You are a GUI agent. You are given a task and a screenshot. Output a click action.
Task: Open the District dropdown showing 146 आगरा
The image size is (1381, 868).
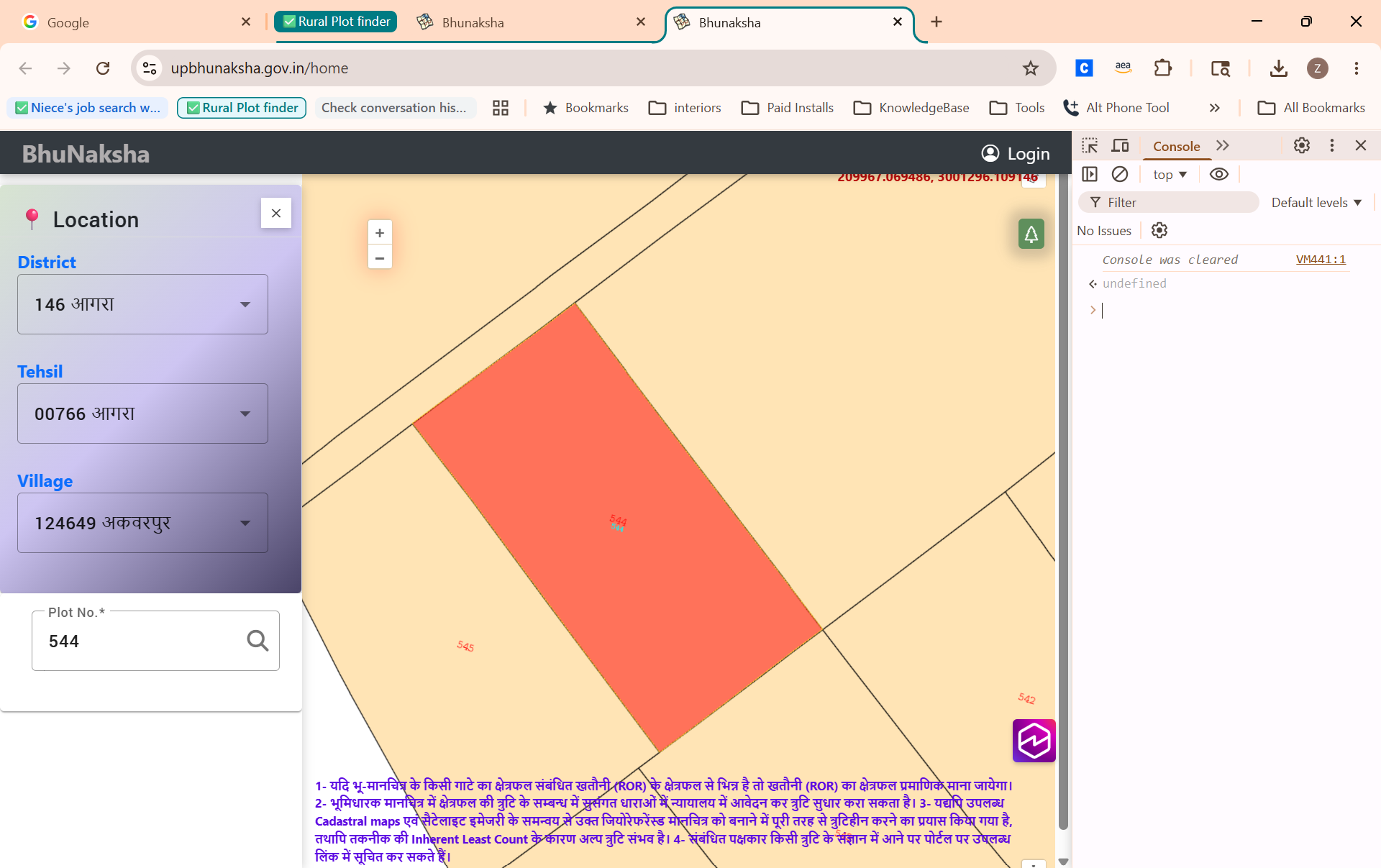(x=142, y=304)
